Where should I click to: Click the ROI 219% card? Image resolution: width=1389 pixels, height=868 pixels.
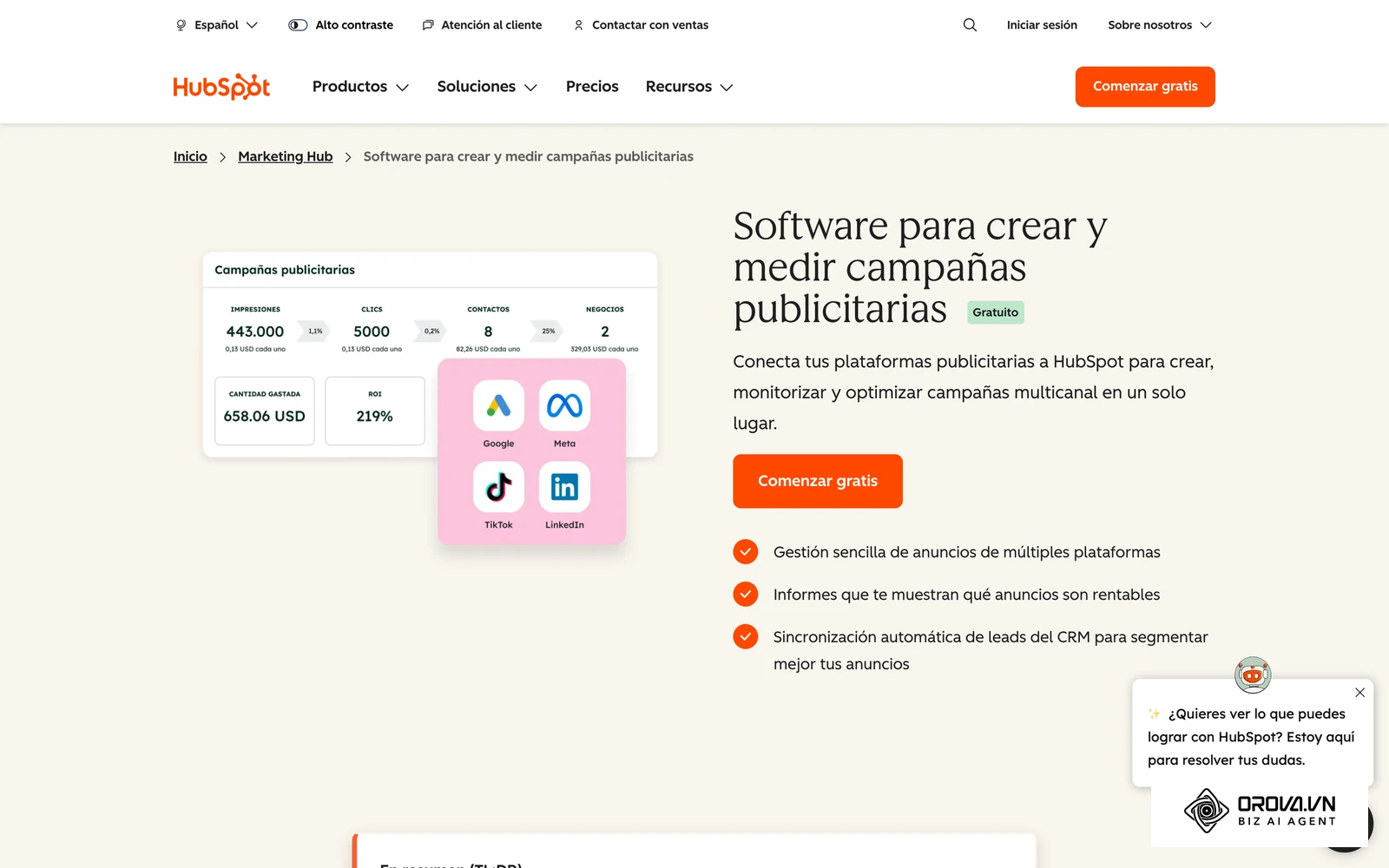point(375,411)
